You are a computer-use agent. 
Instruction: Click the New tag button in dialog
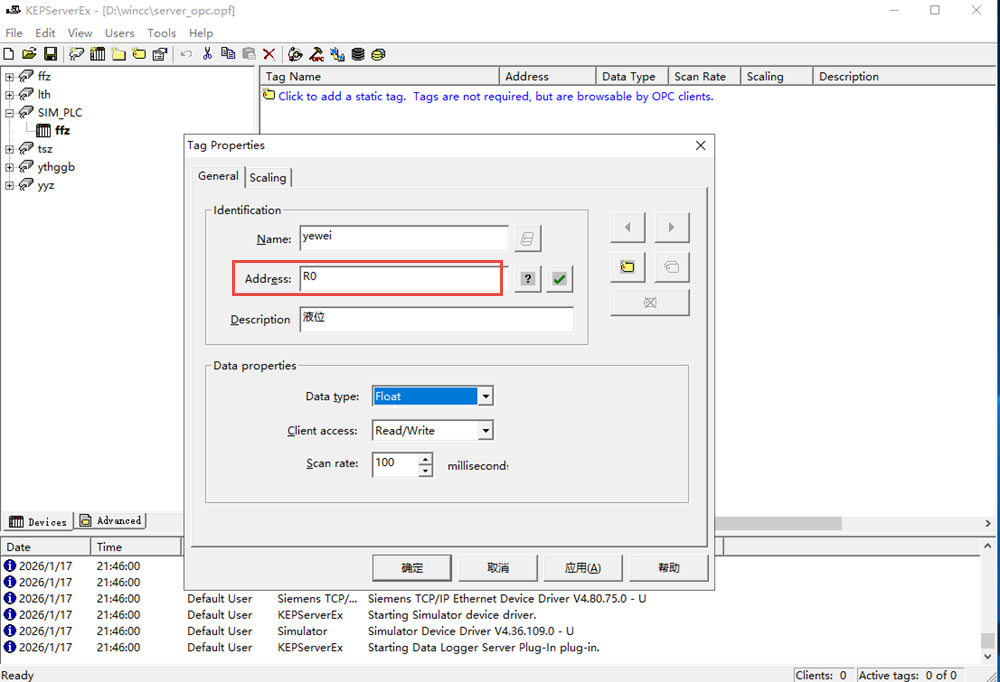(x=627, y=267)
